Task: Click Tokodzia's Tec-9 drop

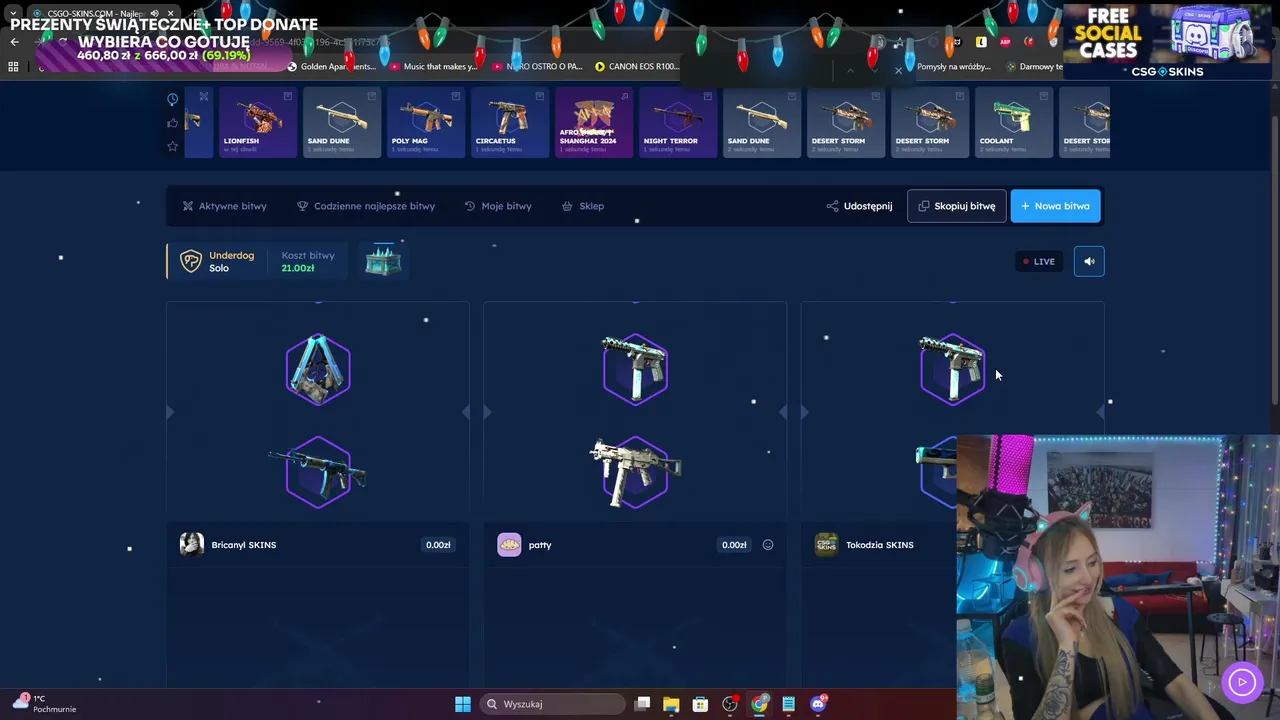Action: coord(951,369)
